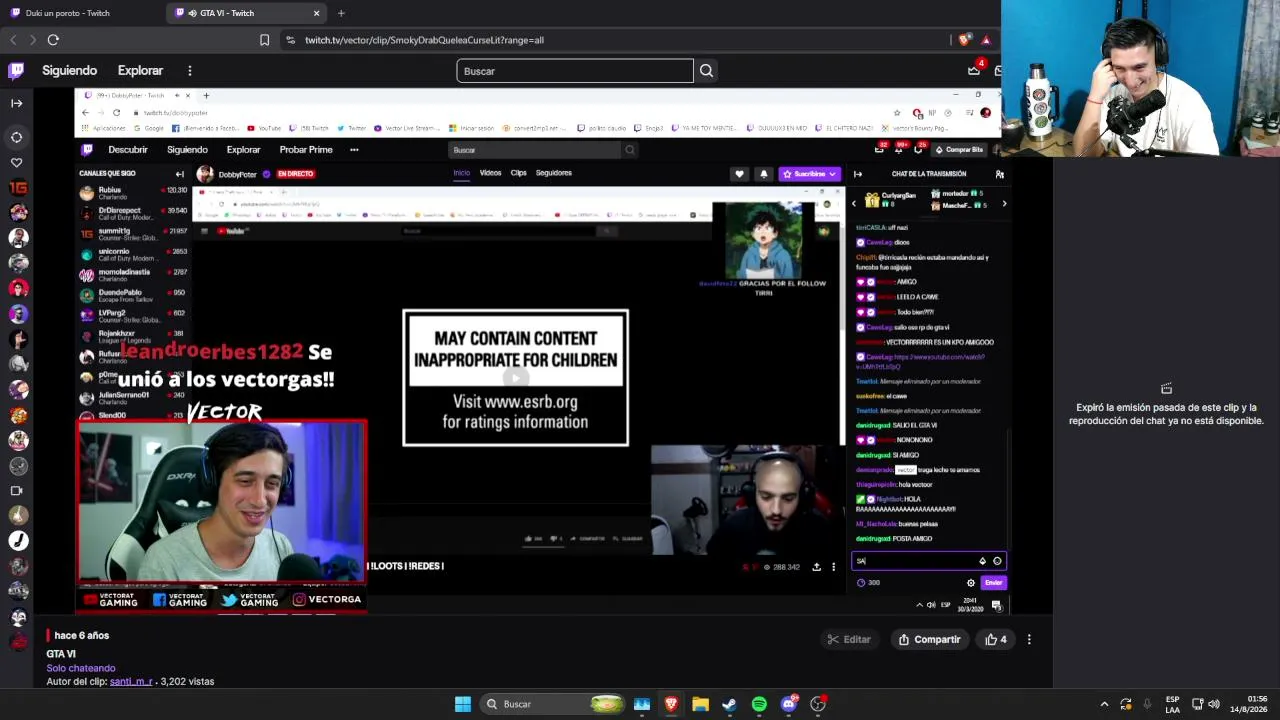This screenshot has height=720, width=1280.
Task: Open File Explorer from the taskbar
Action: coord(700,704)
